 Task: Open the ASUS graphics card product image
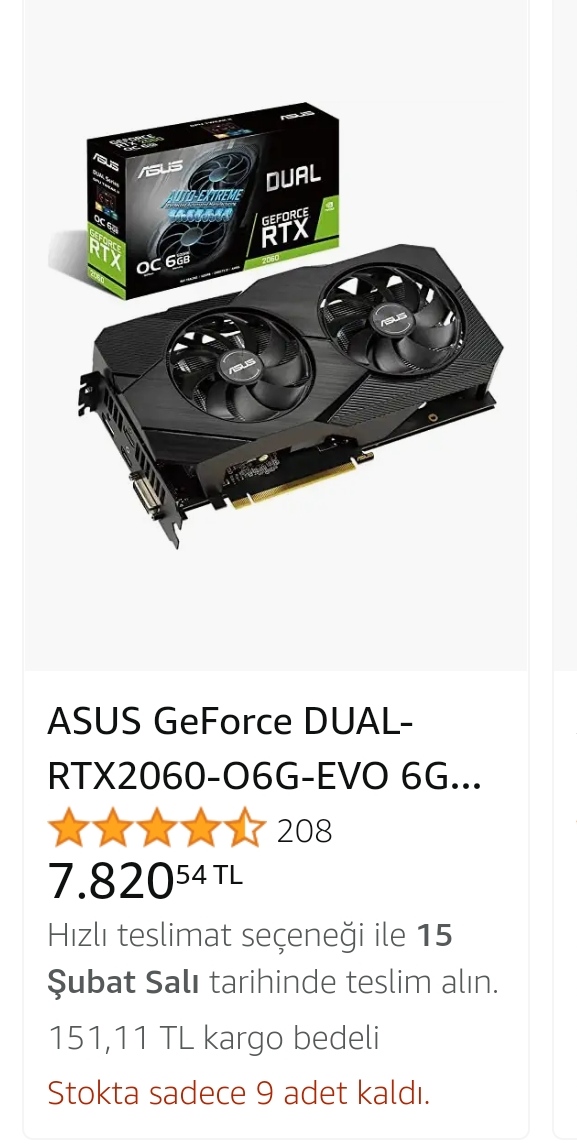276,333
